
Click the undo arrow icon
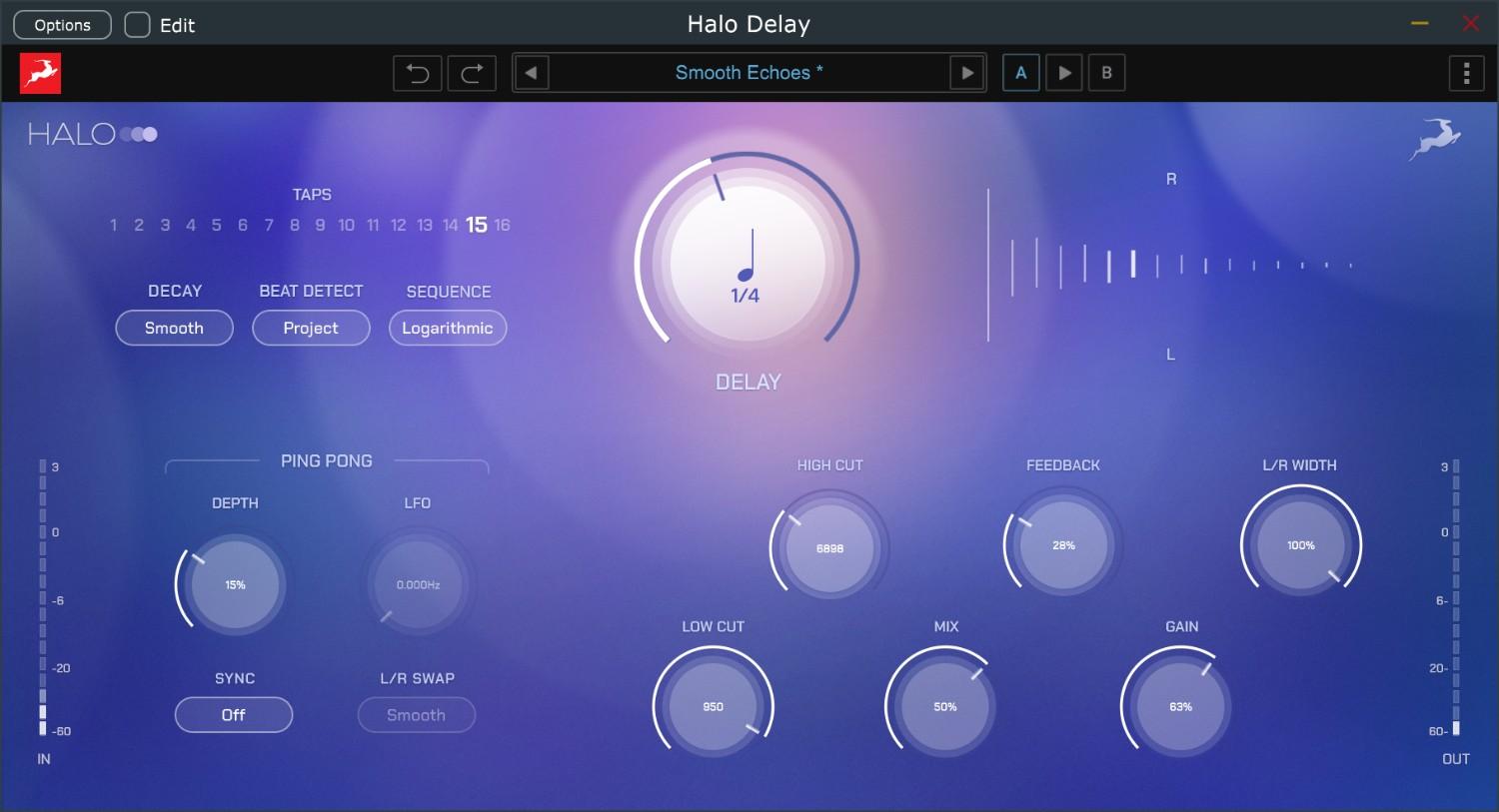click(x=417, y=72)
